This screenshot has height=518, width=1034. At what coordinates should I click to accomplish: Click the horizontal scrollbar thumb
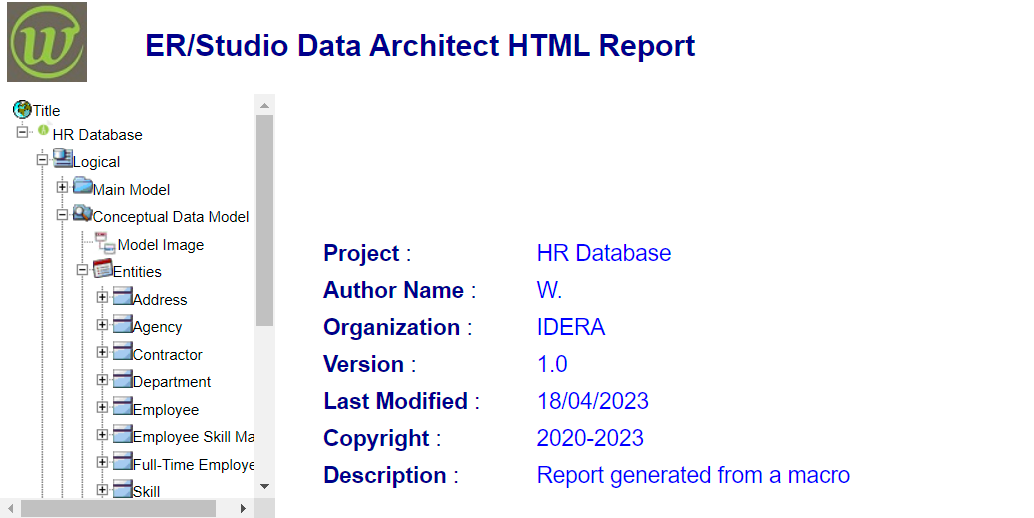118,509
